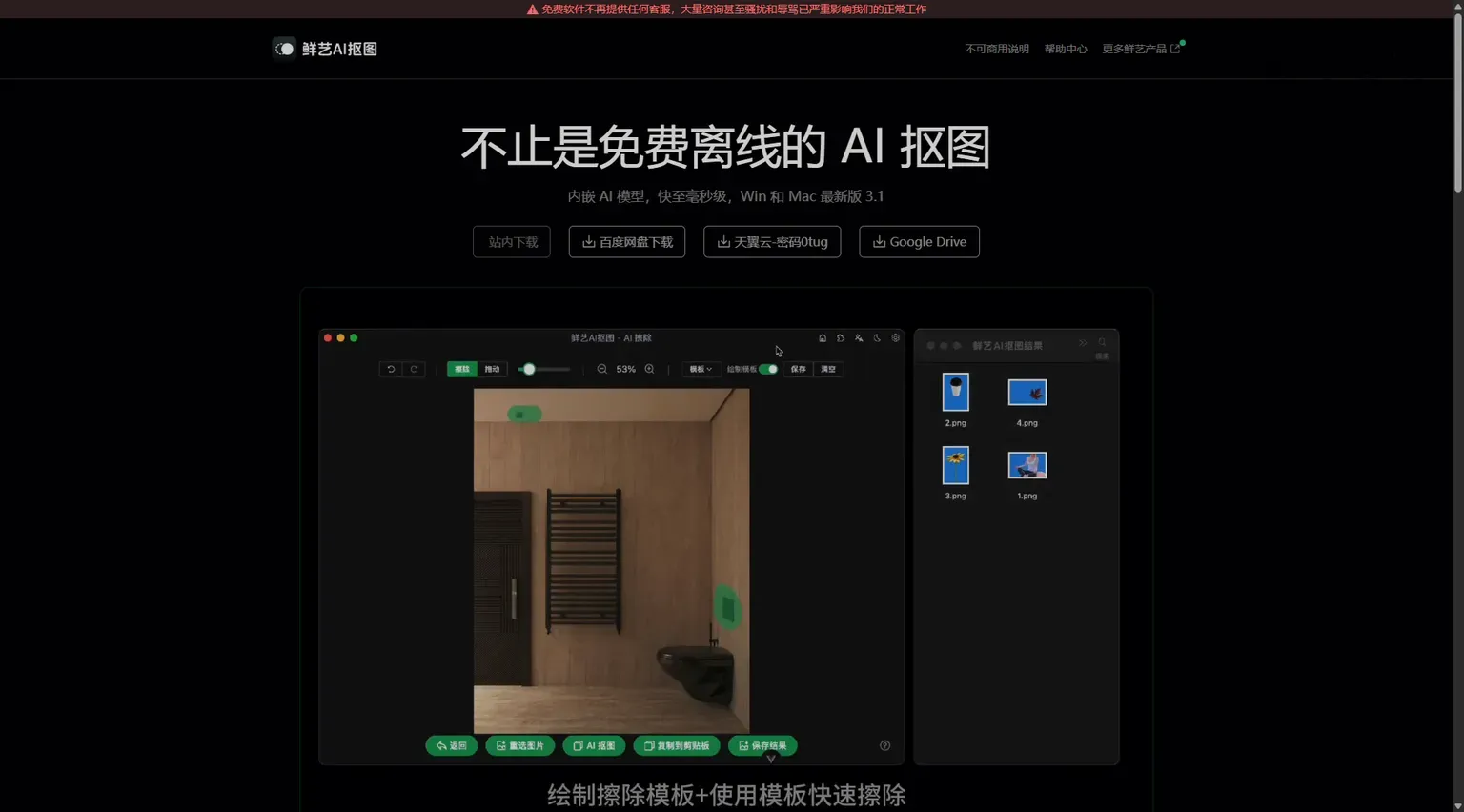Click the 鲜艺AI抠图 logo icon in header
The height and width of the screenshot is (812, 1464).
coord(284,49)
